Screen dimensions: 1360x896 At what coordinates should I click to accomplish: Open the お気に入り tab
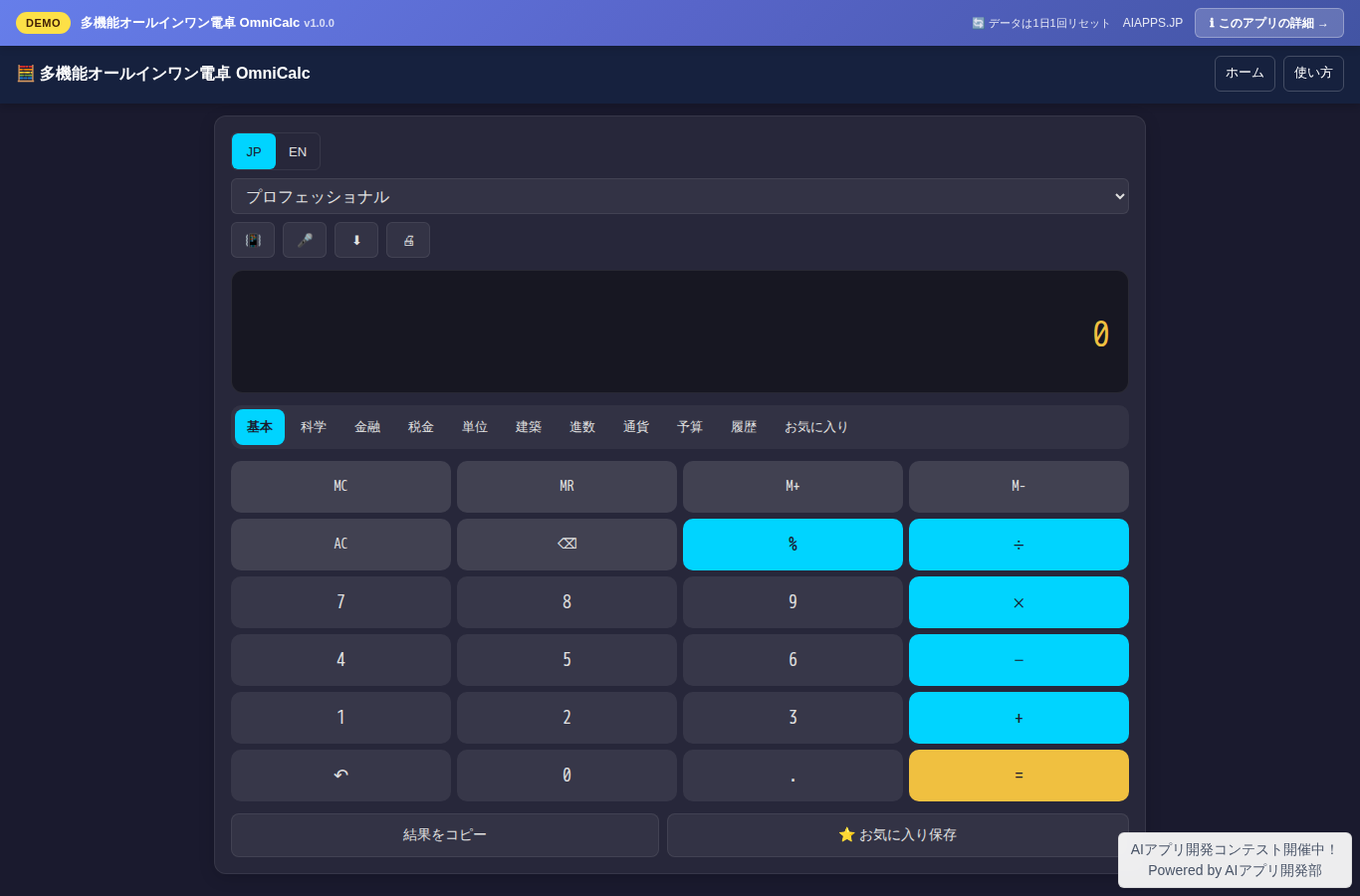pyautogui.click(x=816, y=427)
